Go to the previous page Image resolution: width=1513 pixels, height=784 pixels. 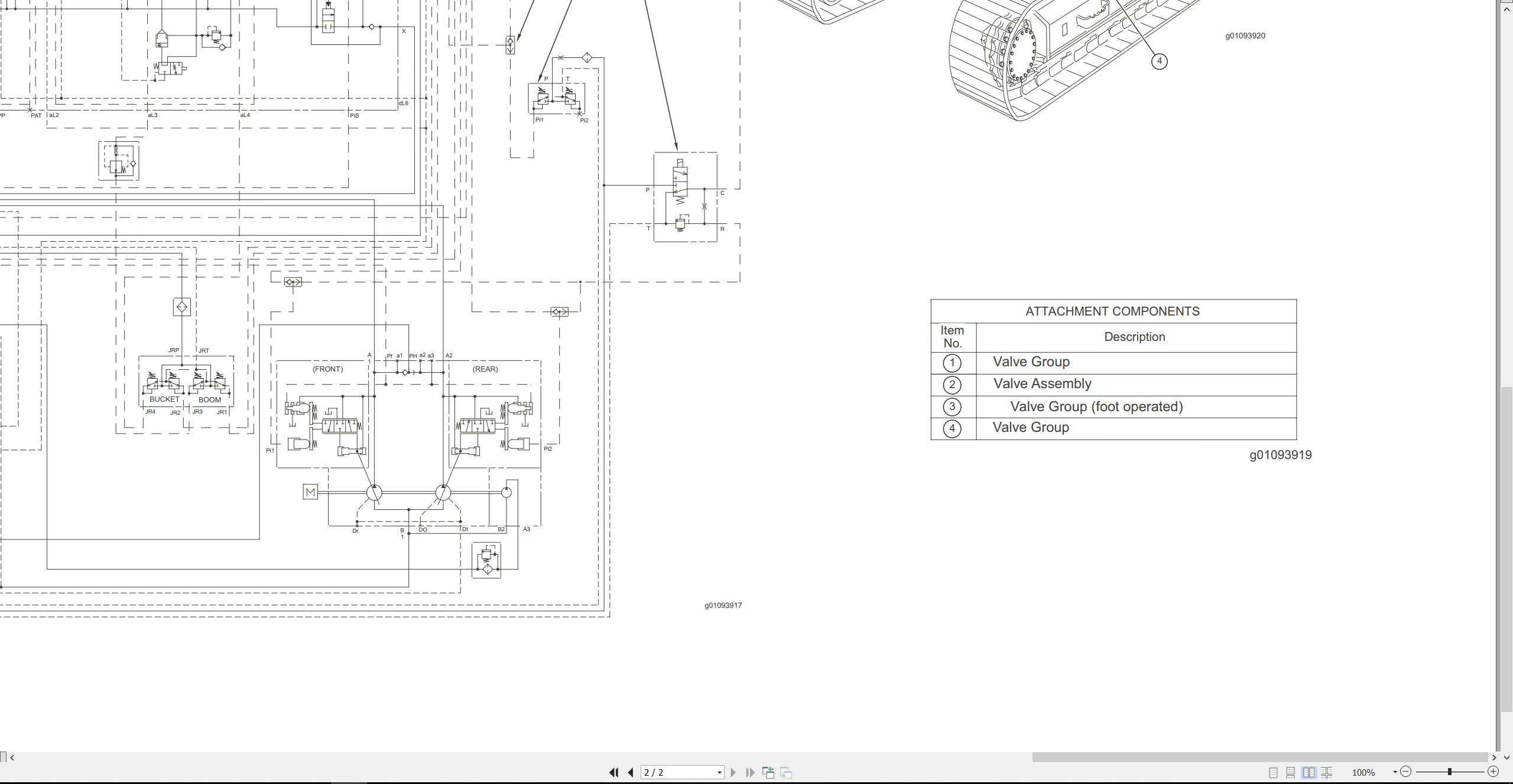pyautogui.click(x=631, y=772)
